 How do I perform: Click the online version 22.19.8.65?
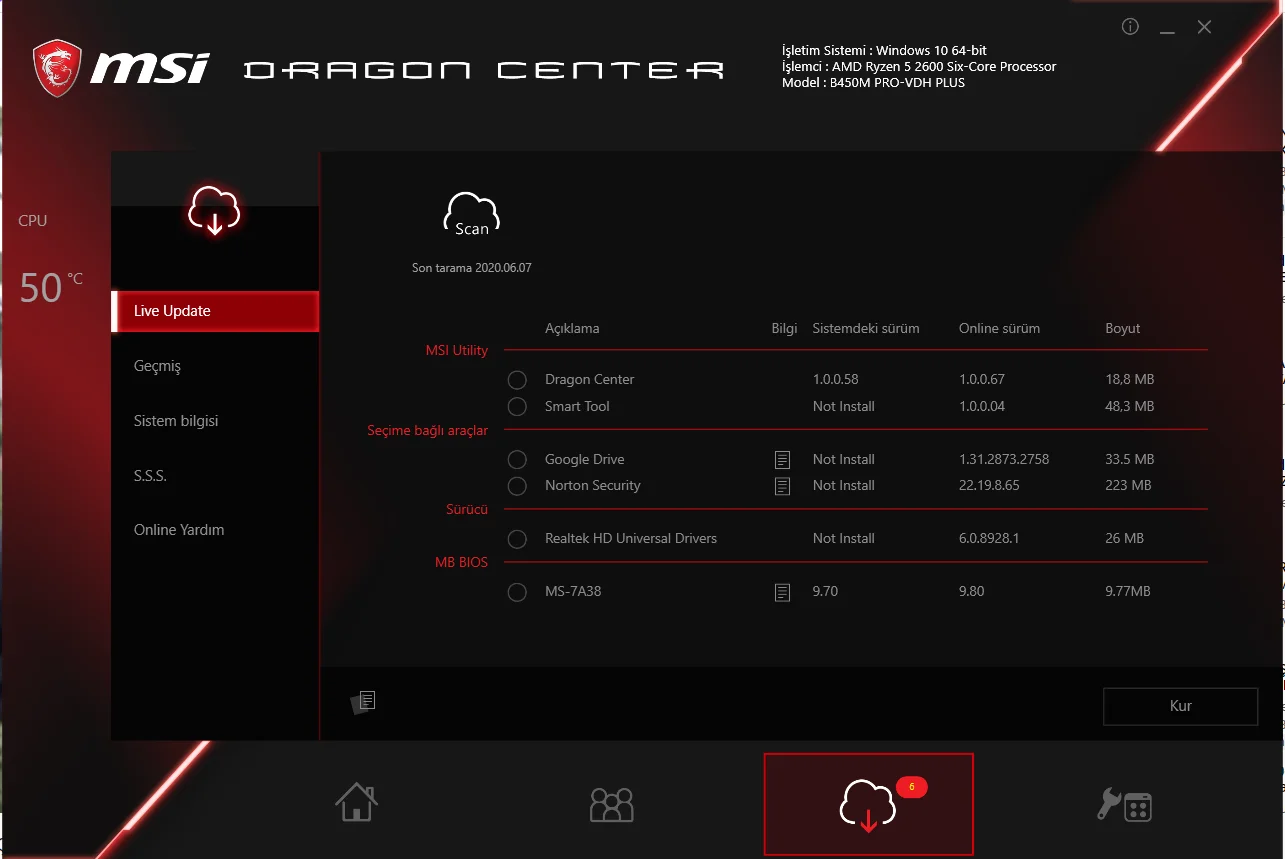click(989, 486)
